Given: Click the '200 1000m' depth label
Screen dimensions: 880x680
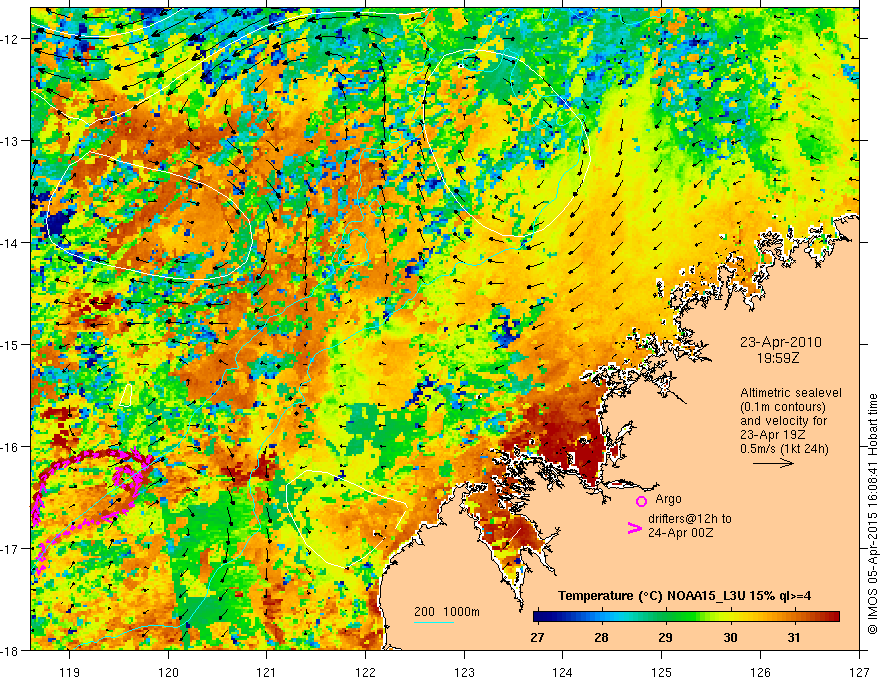Looking at the screenshot, I should click(447, 612).
